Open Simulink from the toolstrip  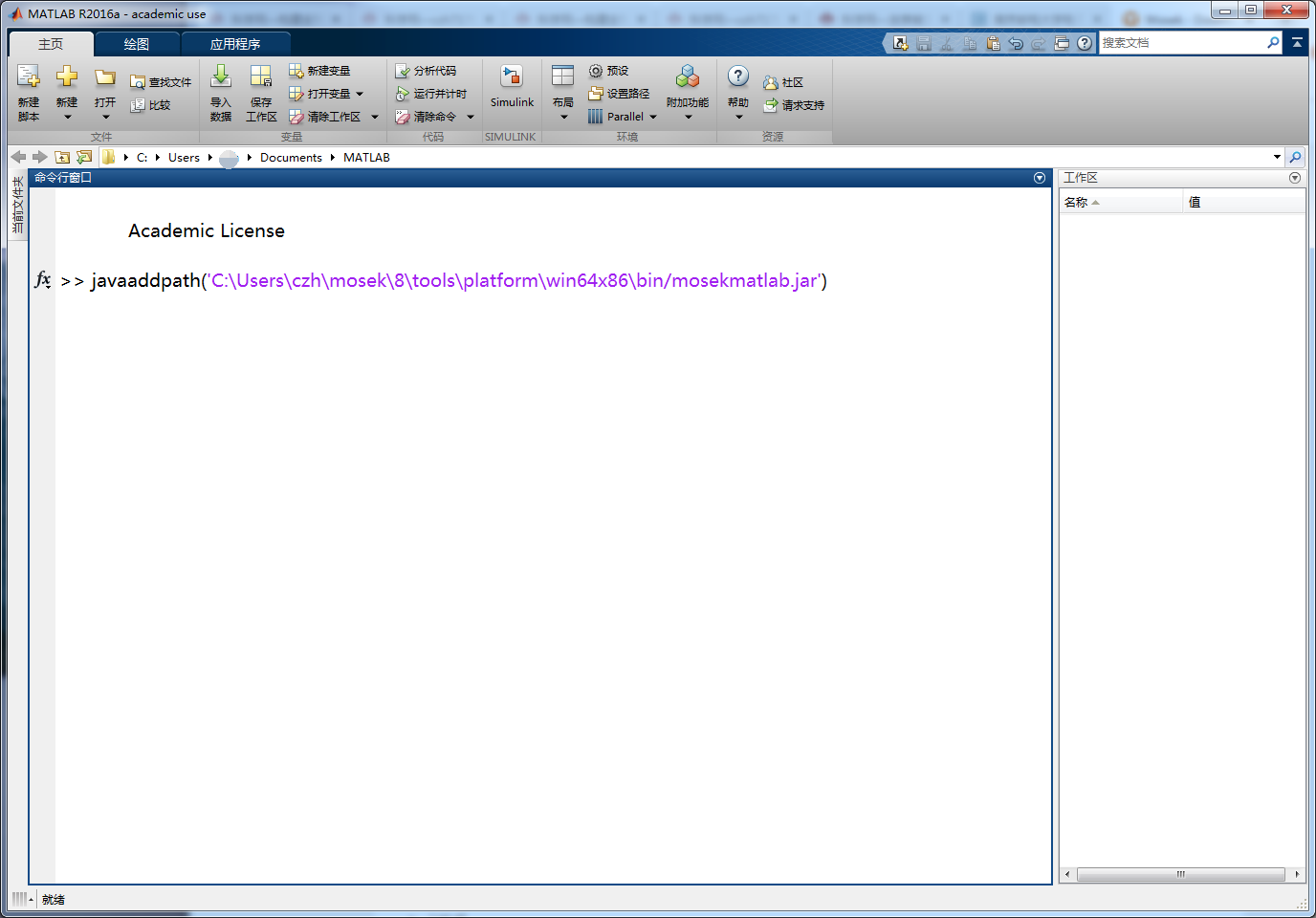(x=512, y=86)
